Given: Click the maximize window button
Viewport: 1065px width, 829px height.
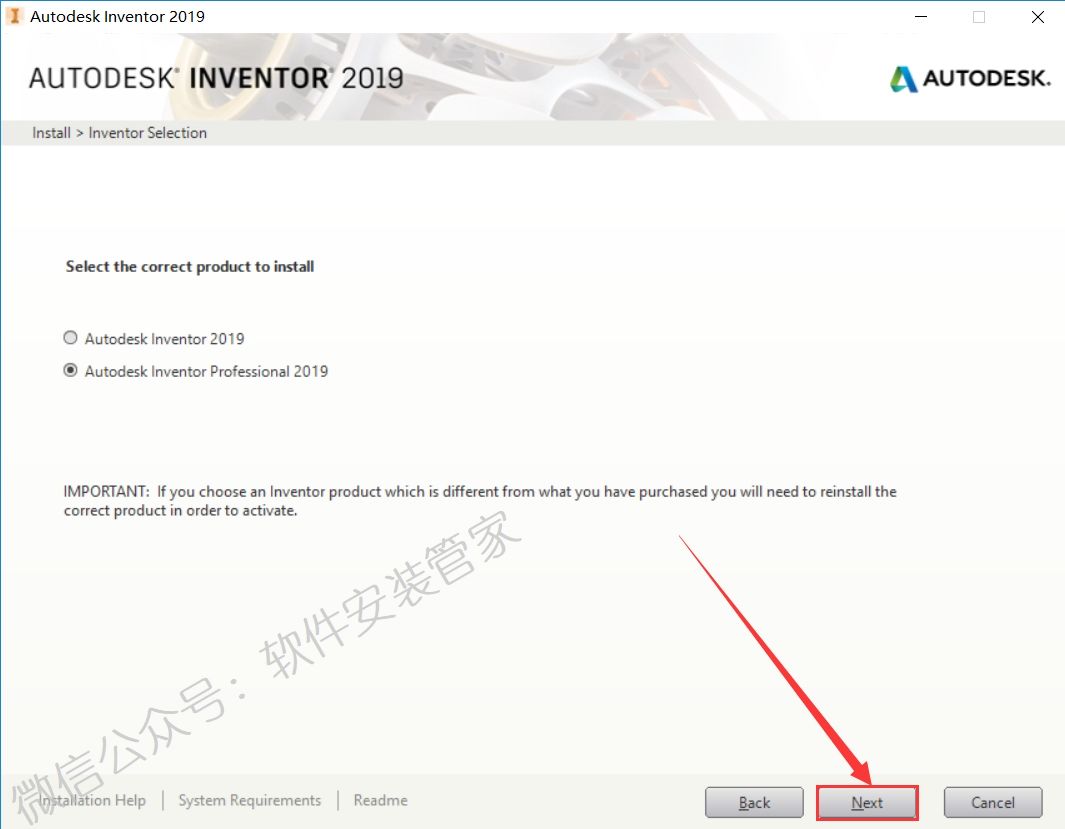Looking at the screenshot, I should point(979,16).
